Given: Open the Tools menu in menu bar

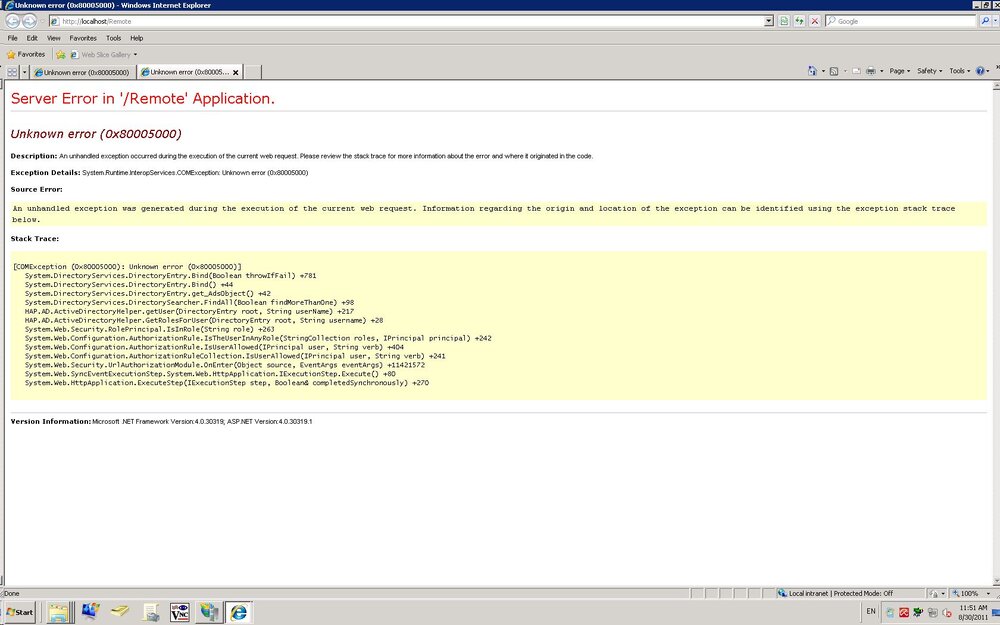Looking at the screenshot, I should pyautogui.click(x=114, y=38).
